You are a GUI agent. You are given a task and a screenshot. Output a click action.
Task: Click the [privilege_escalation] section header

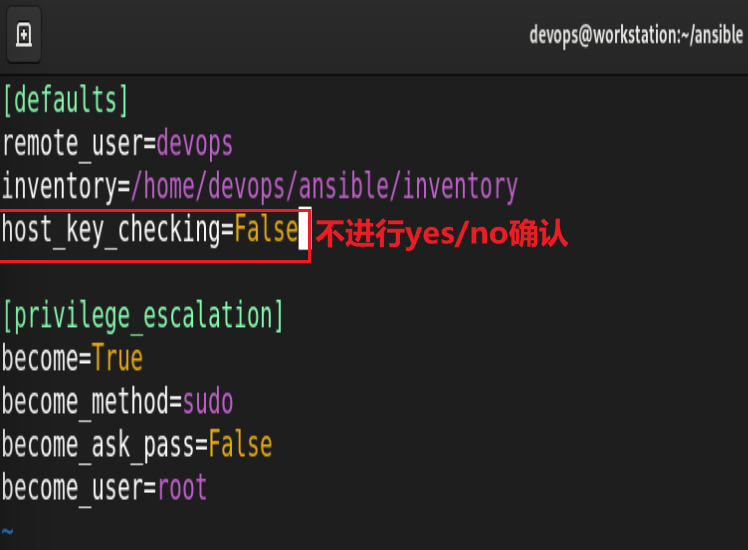tap(143, 316)
